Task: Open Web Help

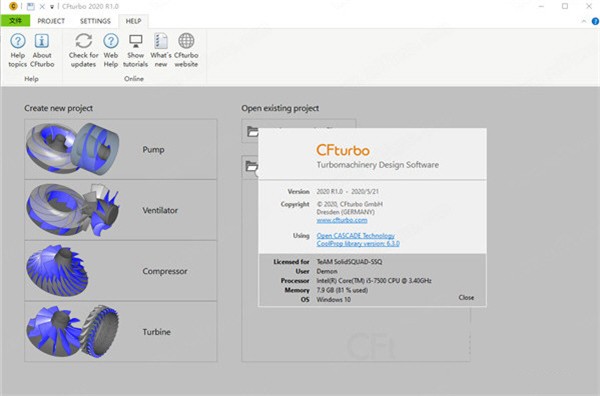Action: (x=111, y=51)
